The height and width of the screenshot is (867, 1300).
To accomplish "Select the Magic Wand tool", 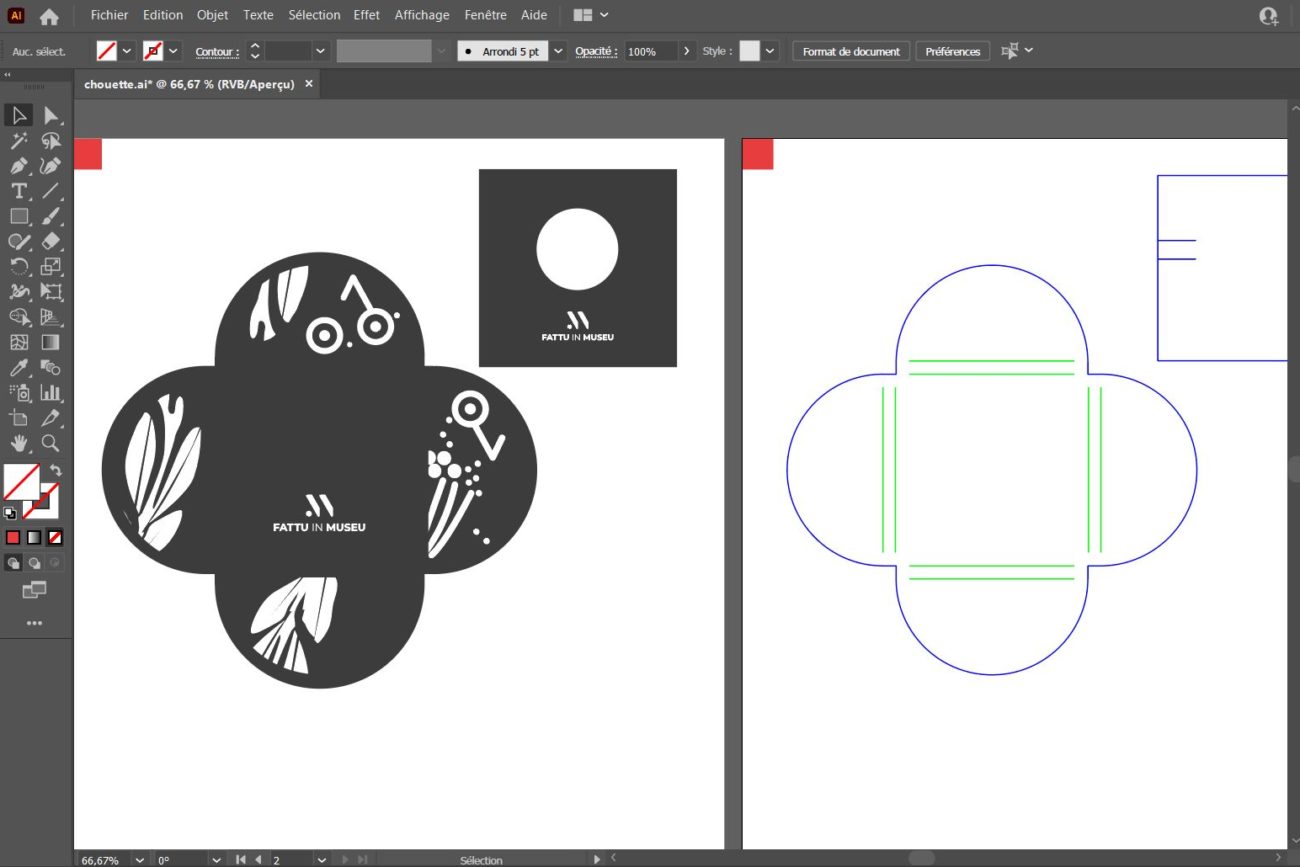I will tap(19, 141).
